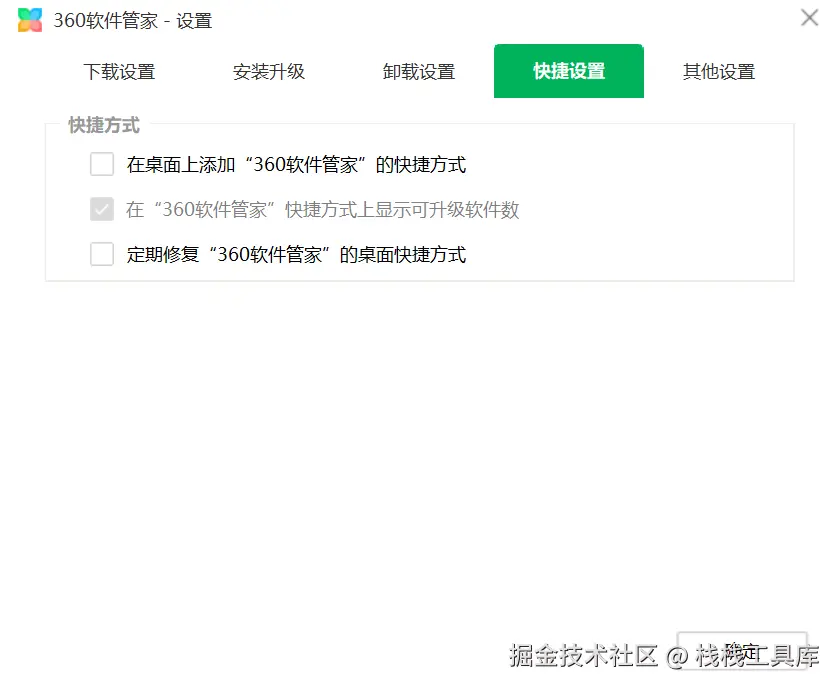
Task: Switch to the 安装升级 tab
Action: [x=269, y=71]
